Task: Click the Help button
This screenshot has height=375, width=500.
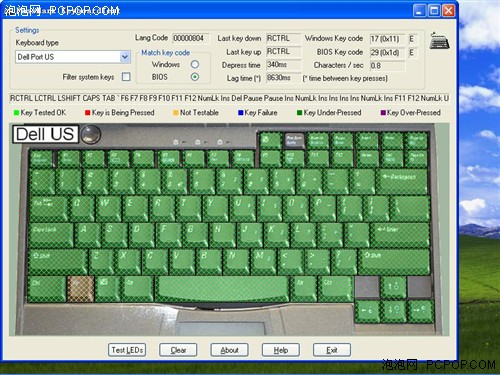Action: click(x=281, y=350)
